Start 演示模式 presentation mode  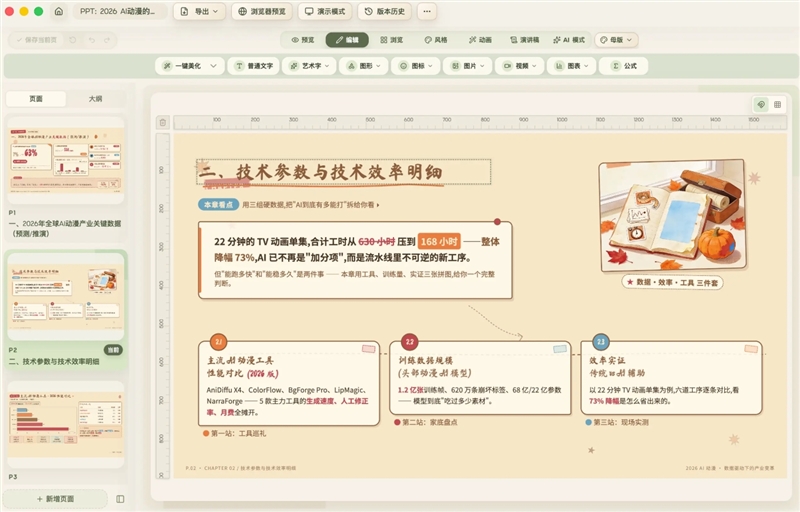(325, 11)
